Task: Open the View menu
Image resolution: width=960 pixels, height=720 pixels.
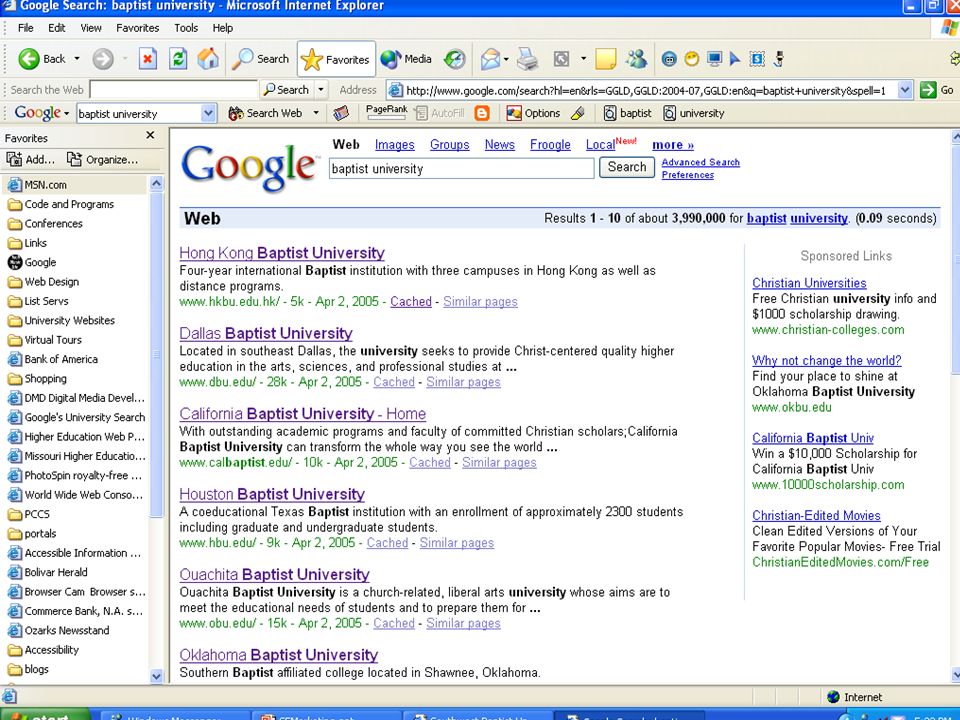Action: (91, 28)
